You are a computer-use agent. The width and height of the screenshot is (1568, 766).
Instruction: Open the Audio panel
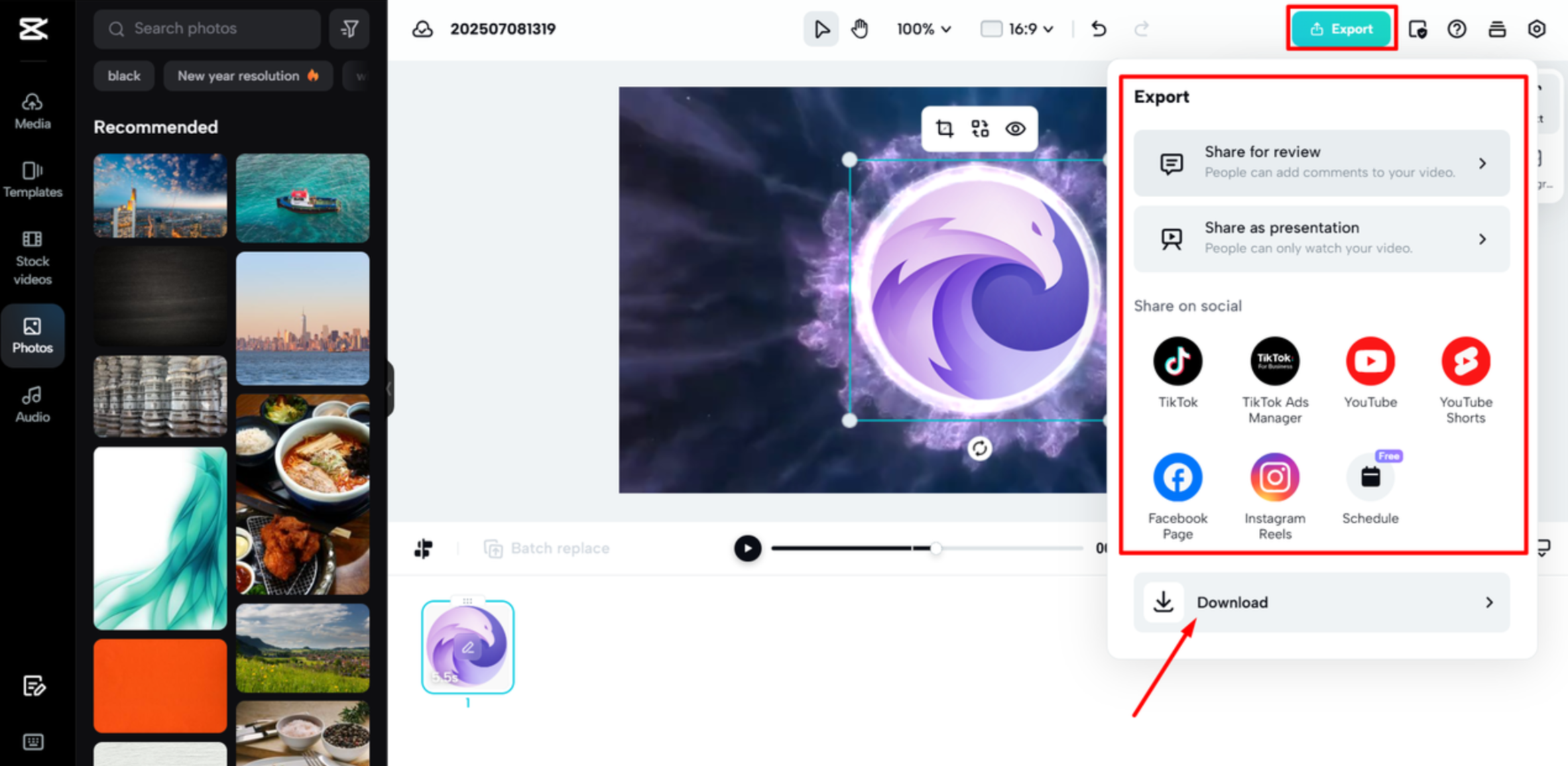tap(32, 402)
